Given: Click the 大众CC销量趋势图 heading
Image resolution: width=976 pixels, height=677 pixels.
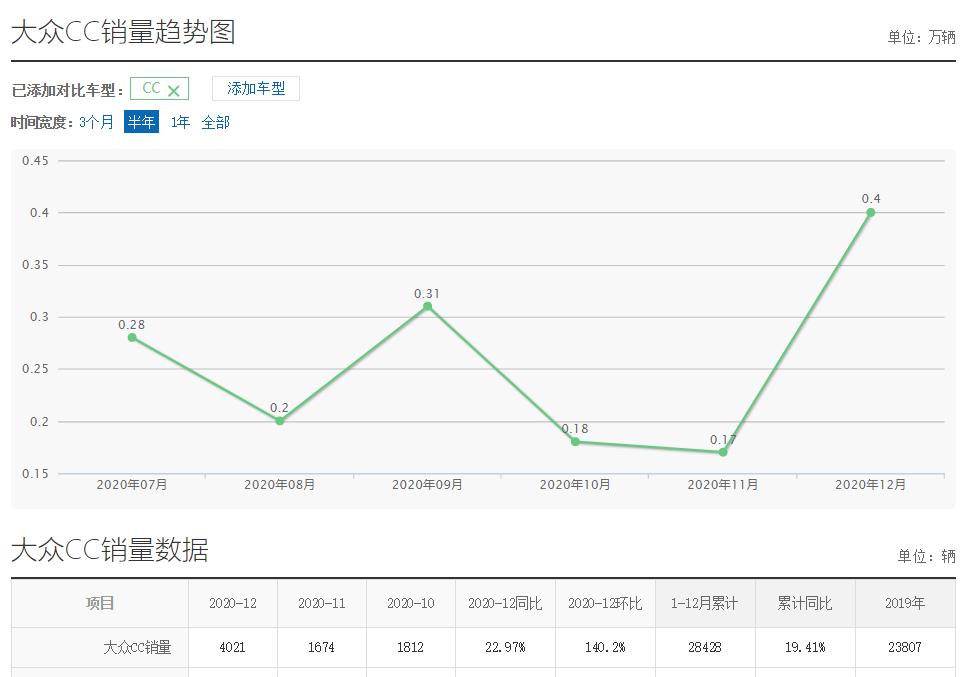Looking at the screenshot, I should [x=123, y=32].
